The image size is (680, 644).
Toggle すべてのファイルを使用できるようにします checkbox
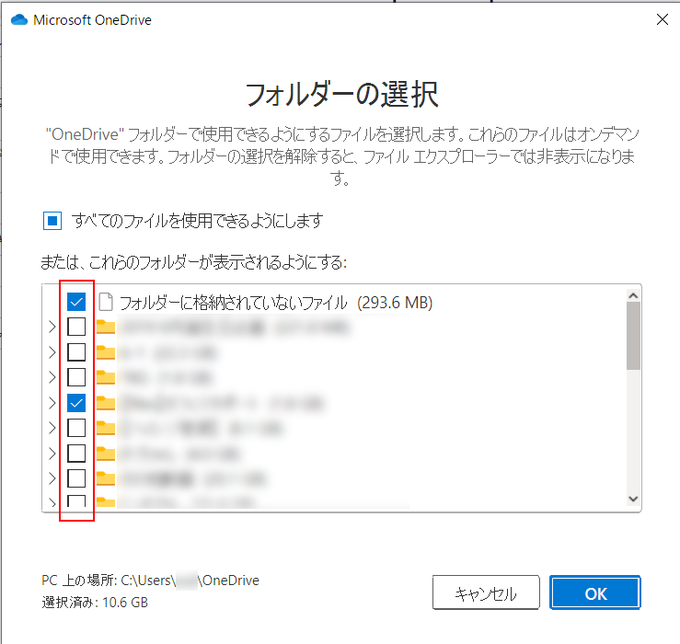[52, 221]
